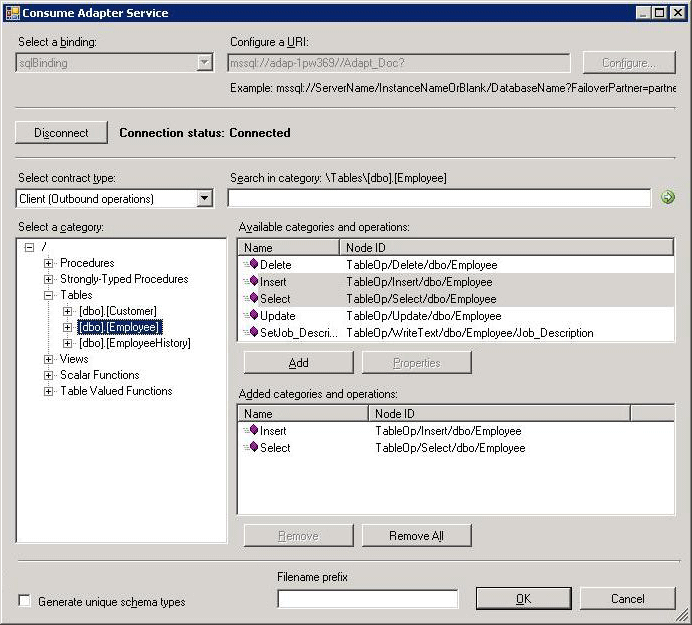Image resolution: width=692 pixels, height=625 pixels.
Task: Click Node ID header in added list
Action: coord(499,414)
